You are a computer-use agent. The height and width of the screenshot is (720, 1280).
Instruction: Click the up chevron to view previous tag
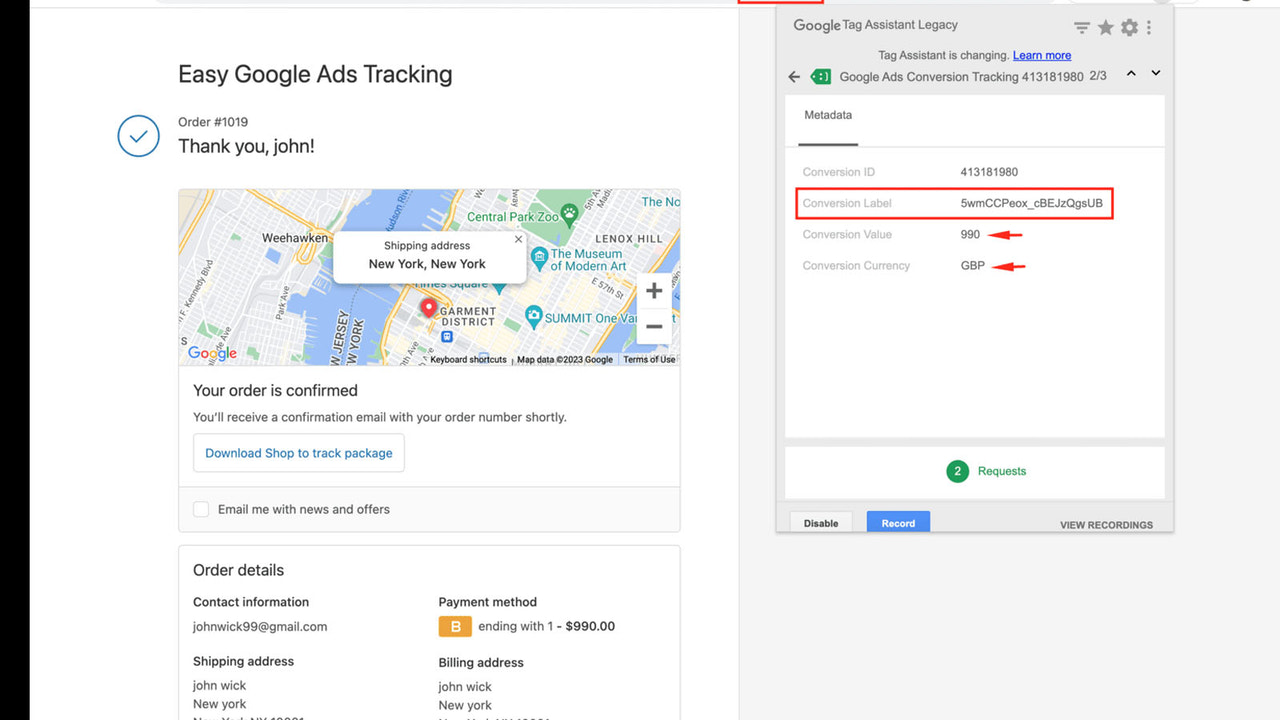point(1131,72)
